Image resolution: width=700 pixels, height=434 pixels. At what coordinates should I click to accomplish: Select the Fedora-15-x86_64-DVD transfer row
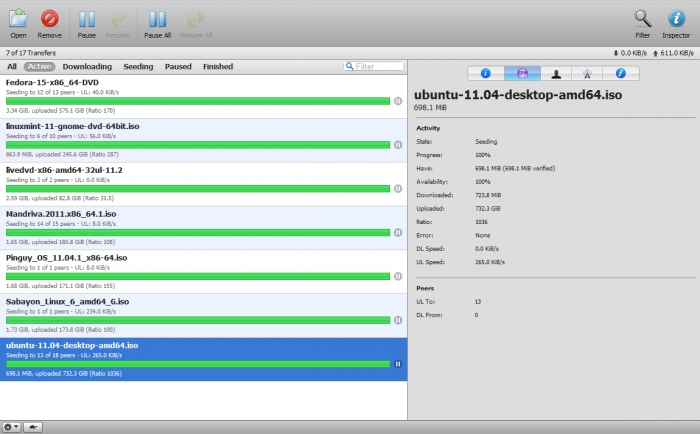coord(204,96)
